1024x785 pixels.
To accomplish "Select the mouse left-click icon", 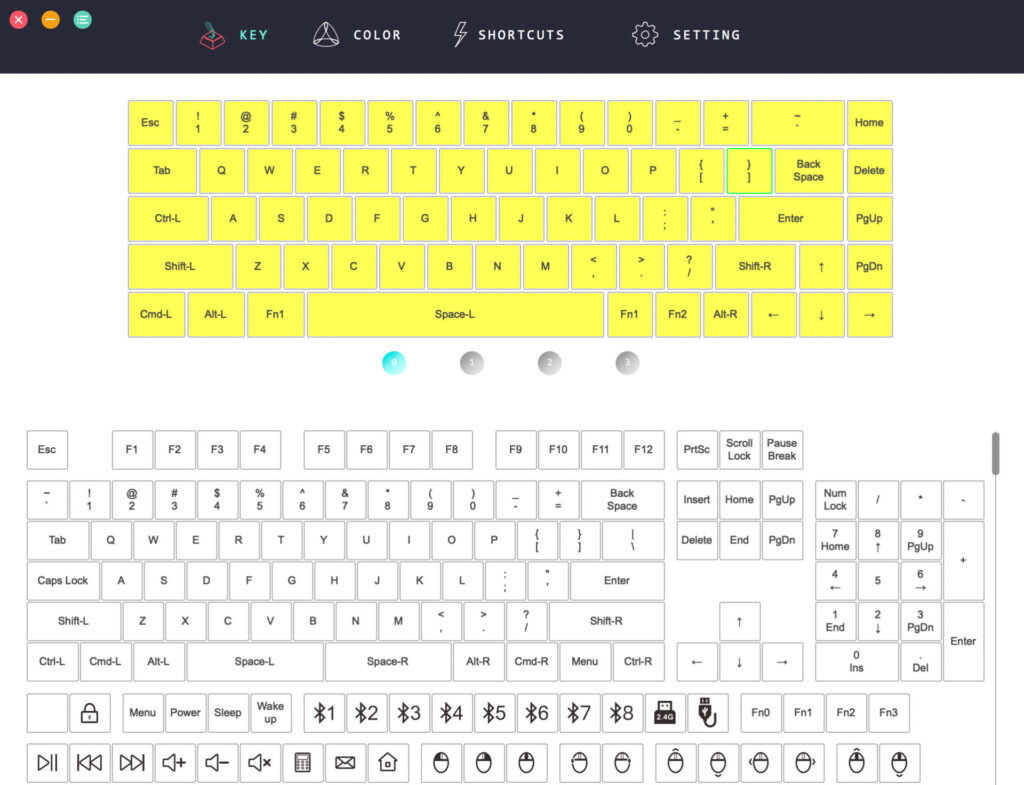I will coord(441,762).
